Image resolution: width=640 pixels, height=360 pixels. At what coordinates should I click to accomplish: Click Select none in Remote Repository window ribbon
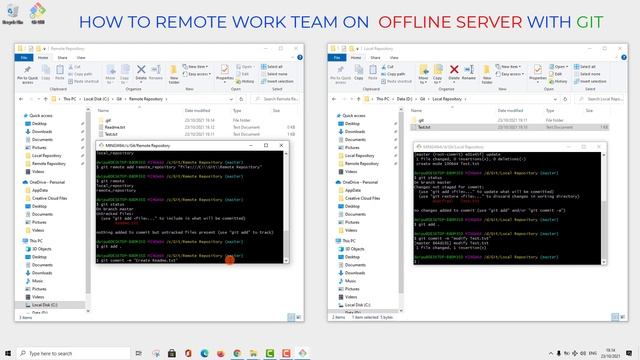(x=274, y=74)
